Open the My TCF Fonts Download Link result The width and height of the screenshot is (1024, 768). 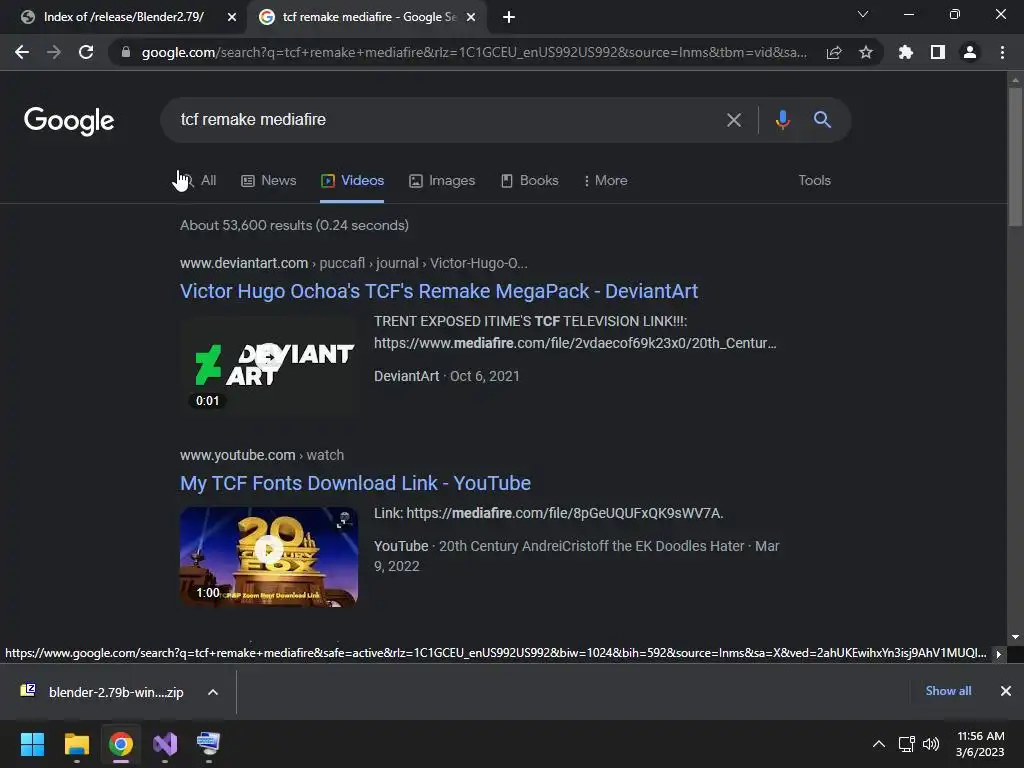(x=355, y=483)
